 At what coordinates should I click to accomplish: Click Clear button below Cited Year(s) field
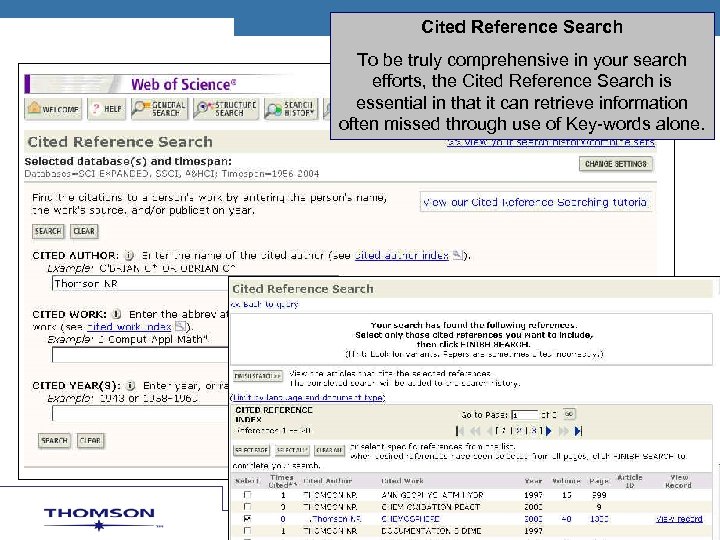90,440
